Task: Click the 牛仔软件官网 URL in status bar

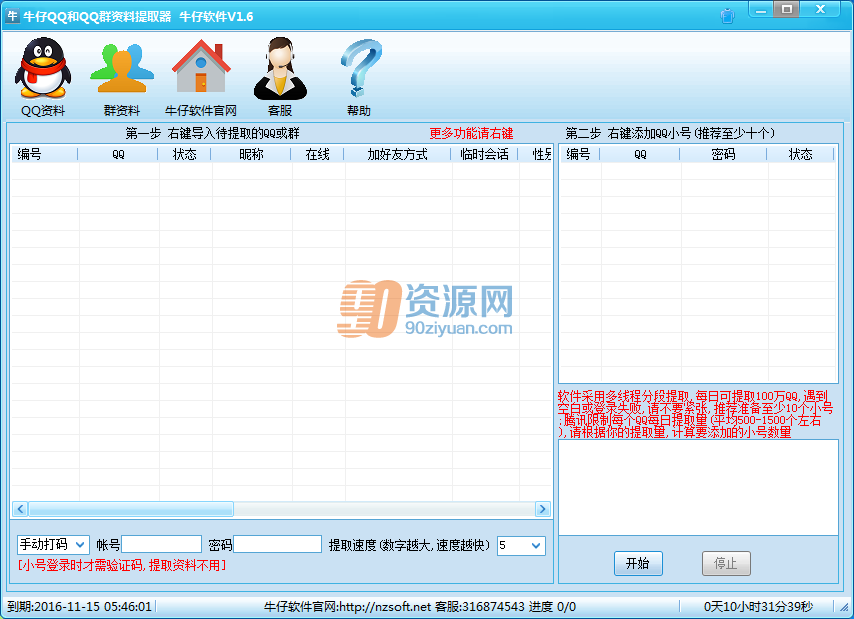Action: pyautogui.click(x=347, y=606)
